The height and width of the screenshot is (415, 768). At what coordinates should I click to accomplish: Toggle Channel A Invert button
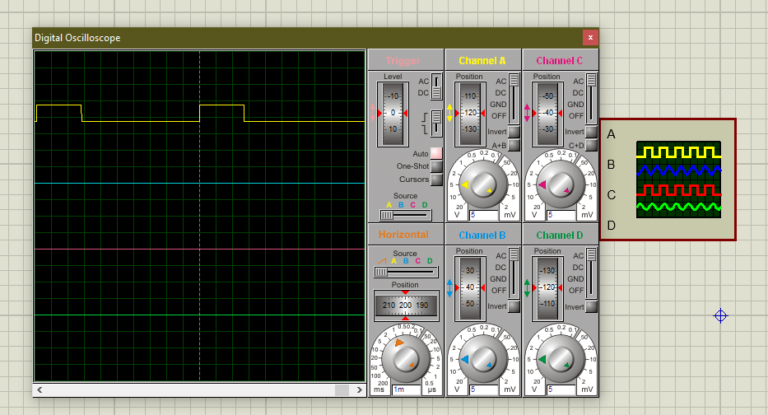click(x=514, y=132)
